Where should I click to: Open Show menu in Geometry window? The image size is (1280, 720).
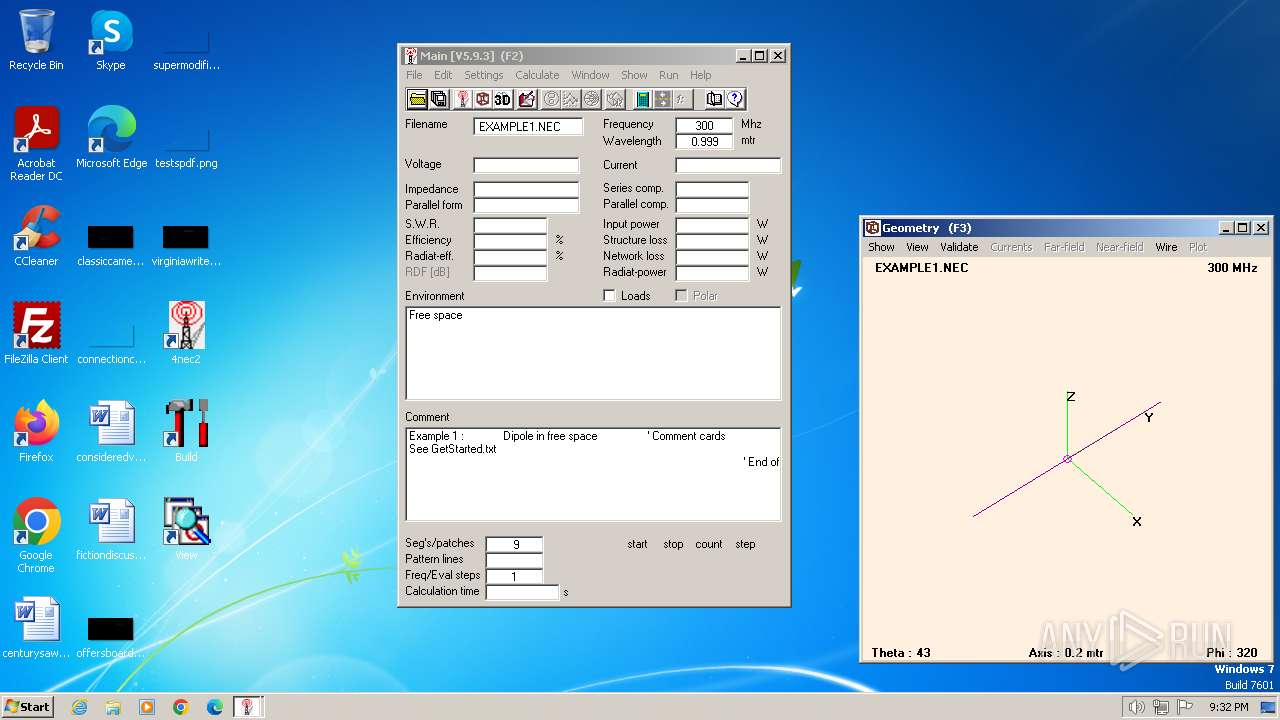point(881,247)
